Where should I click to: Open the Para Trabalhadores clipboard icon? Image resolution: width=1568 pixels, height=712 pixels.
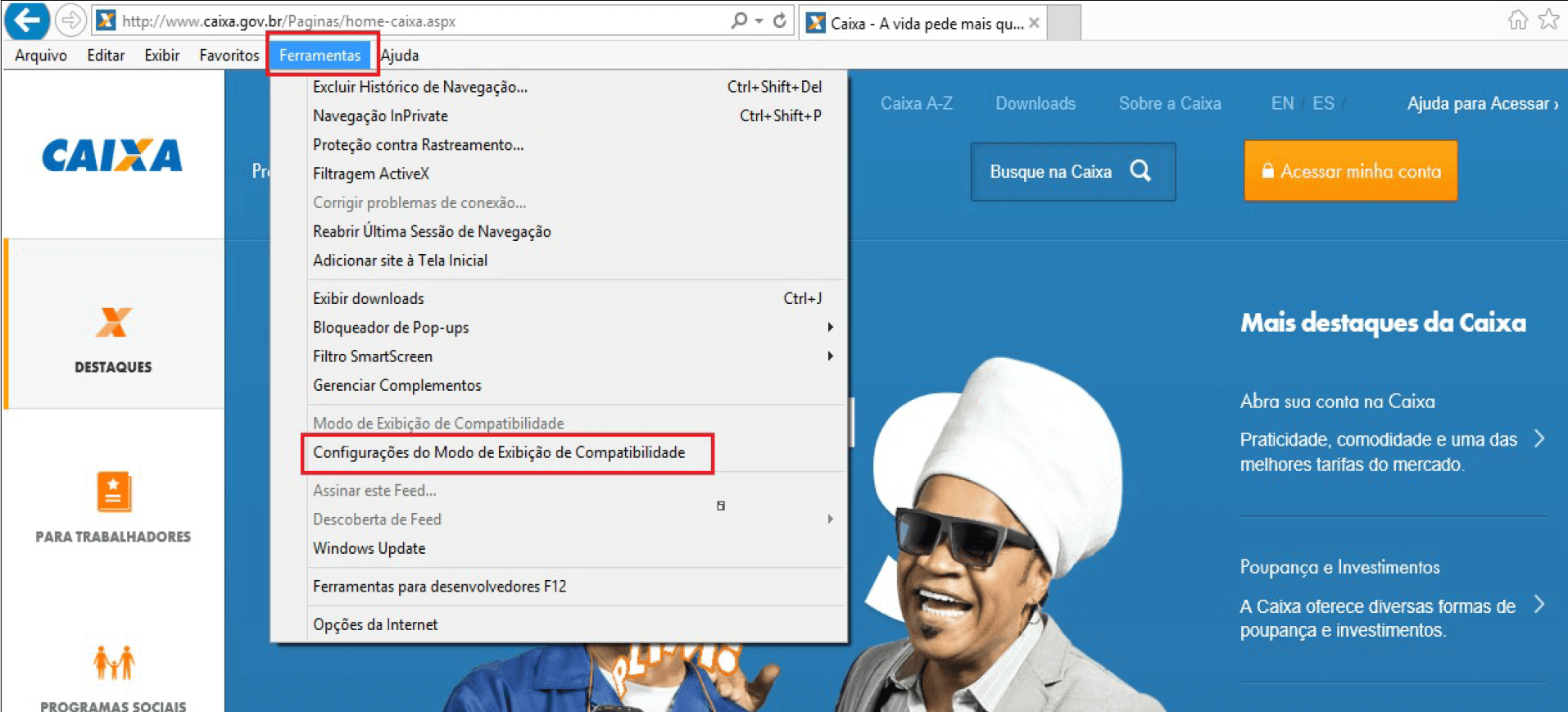(114, 492)
